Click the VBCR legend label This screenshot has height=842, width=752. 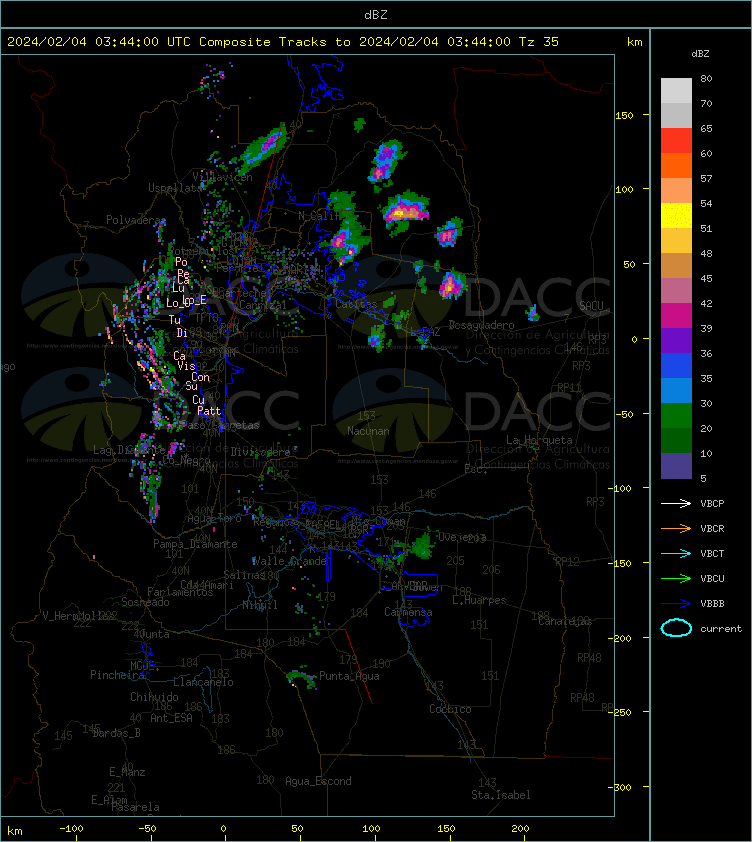[712, 528]
